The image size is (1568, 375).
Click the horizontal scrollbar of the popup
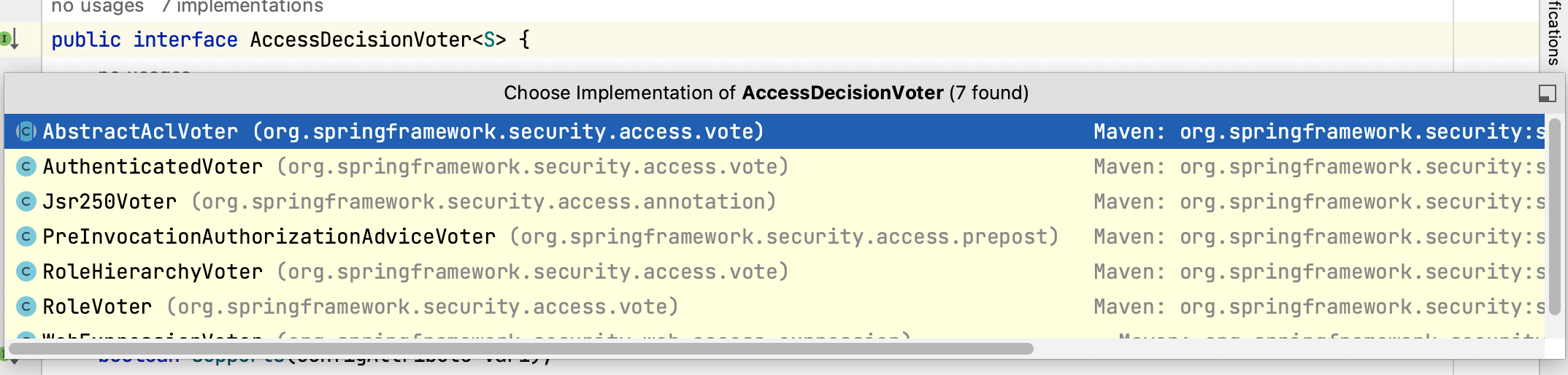coord(520,349)
